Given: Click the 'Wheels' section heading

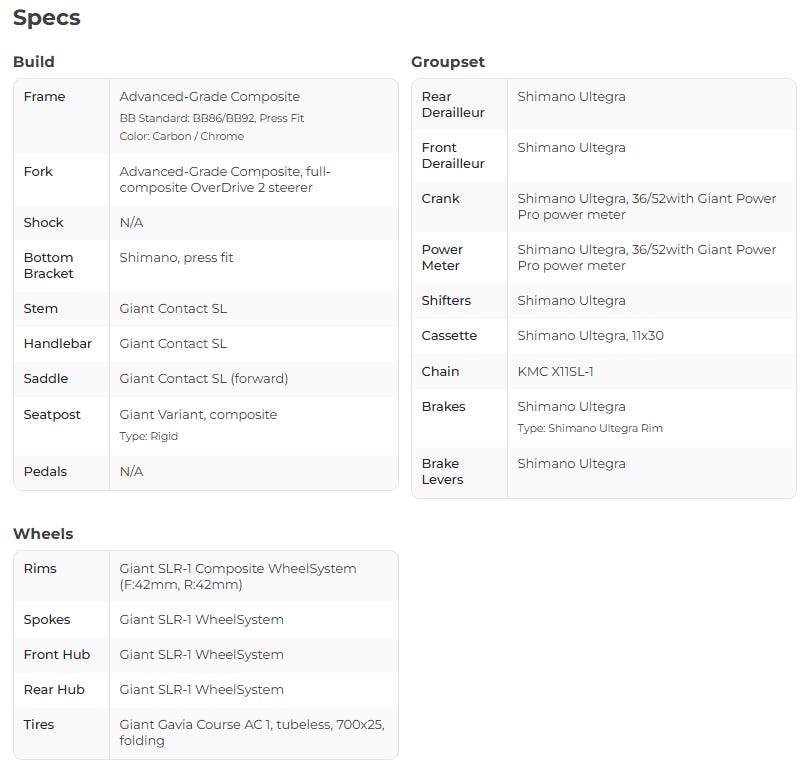Looking at the screenshot, I should pyautogui.click(x=44, y=534).
